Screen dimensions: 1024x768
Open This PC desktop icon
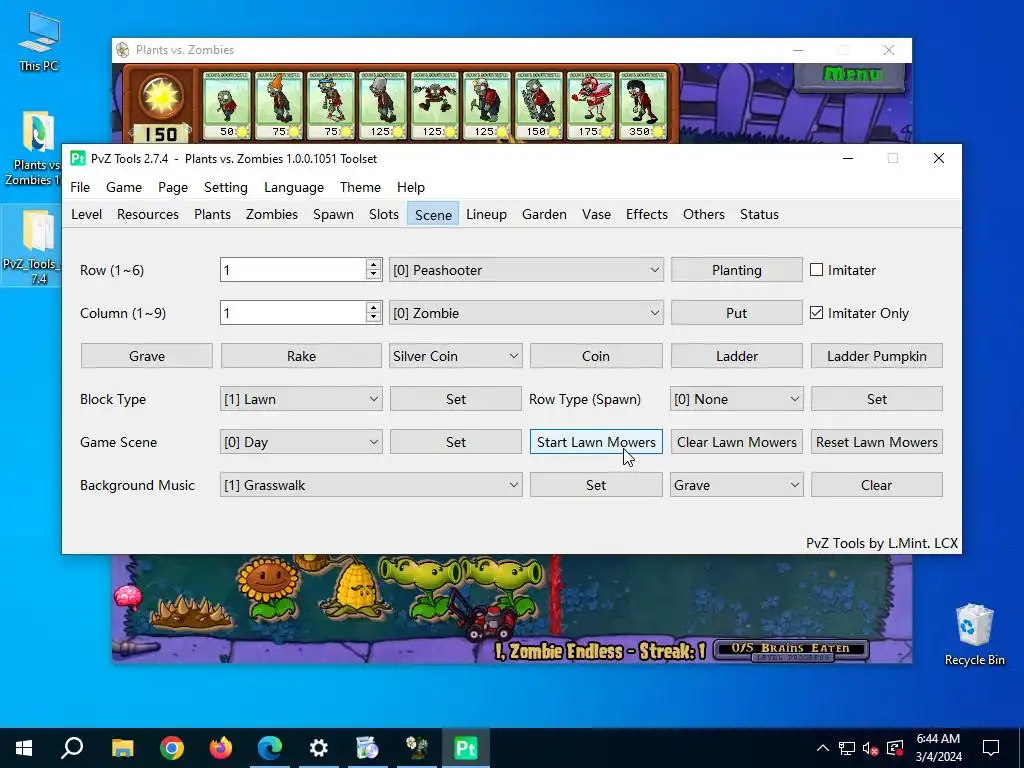39,42
